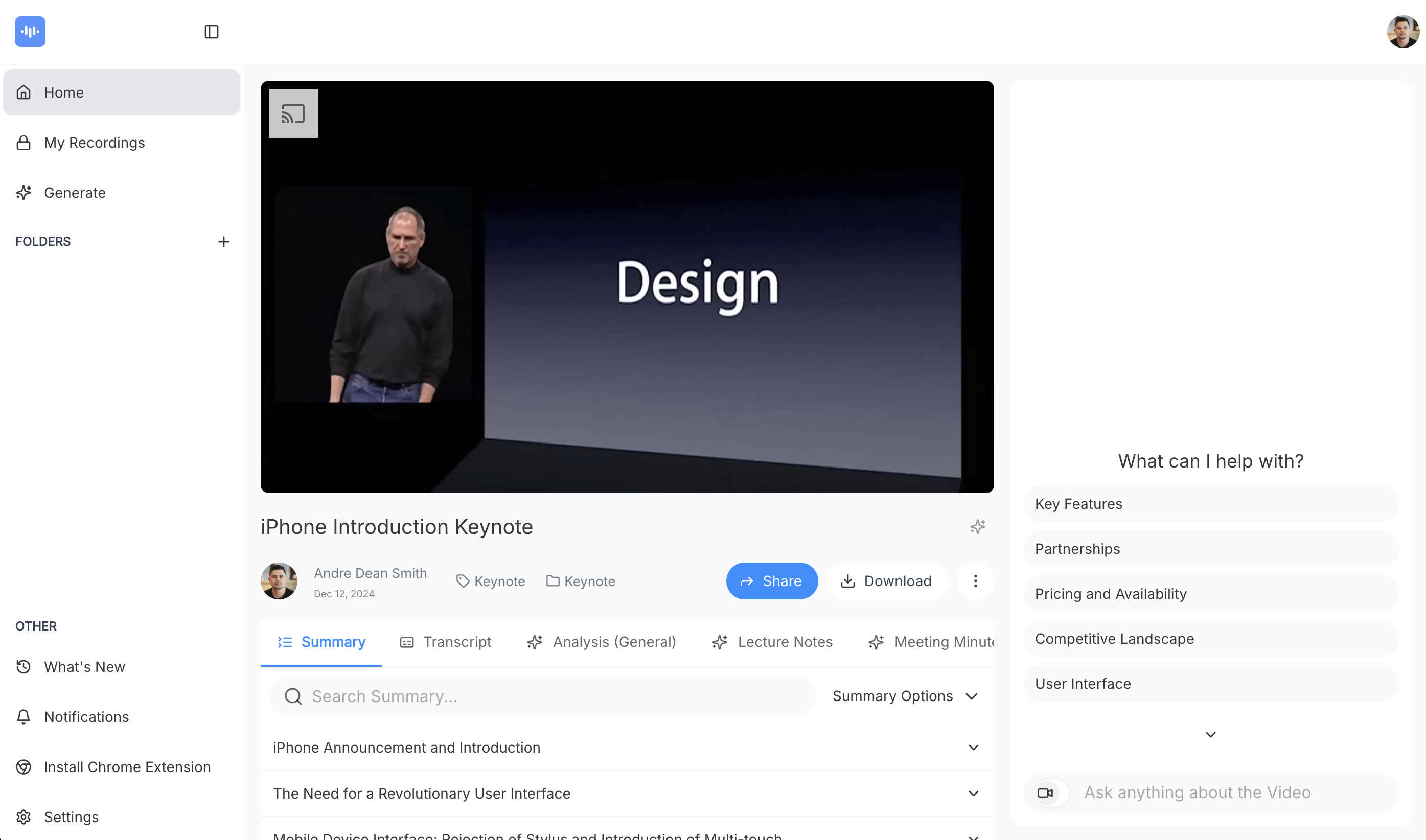Click the sparkle icon next to the title
The width and height of the screenshot is (1426, 840).
(x=977, y=526)
